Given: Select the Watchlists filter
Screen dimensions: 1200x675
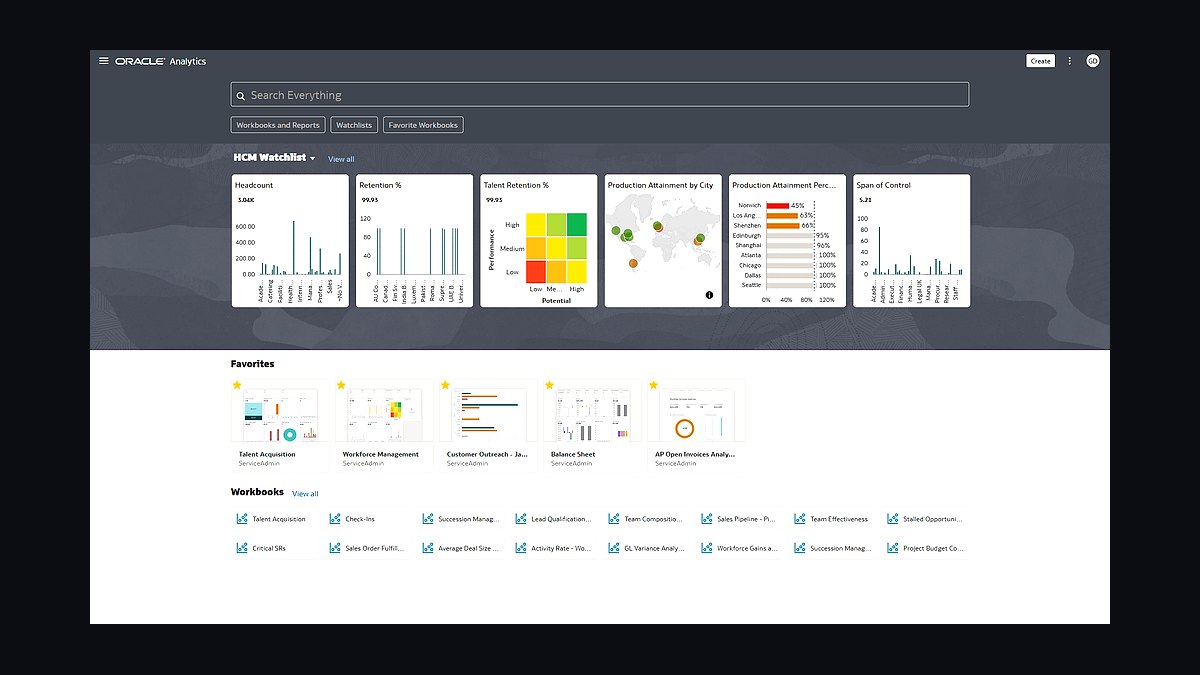Looking at the screenshot, I should [x=354, y=125].
